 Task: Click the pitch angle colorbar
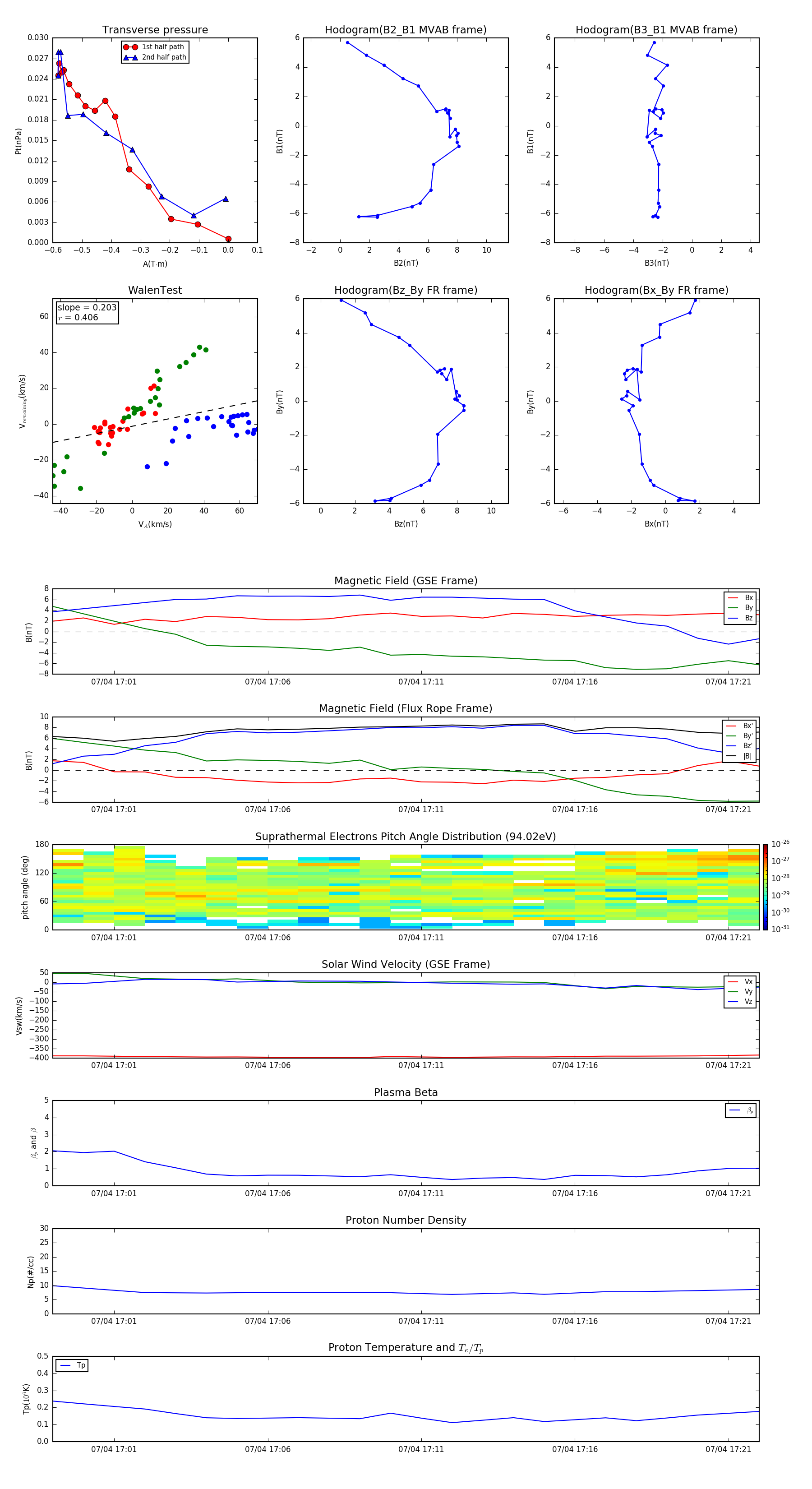[765, 887]
